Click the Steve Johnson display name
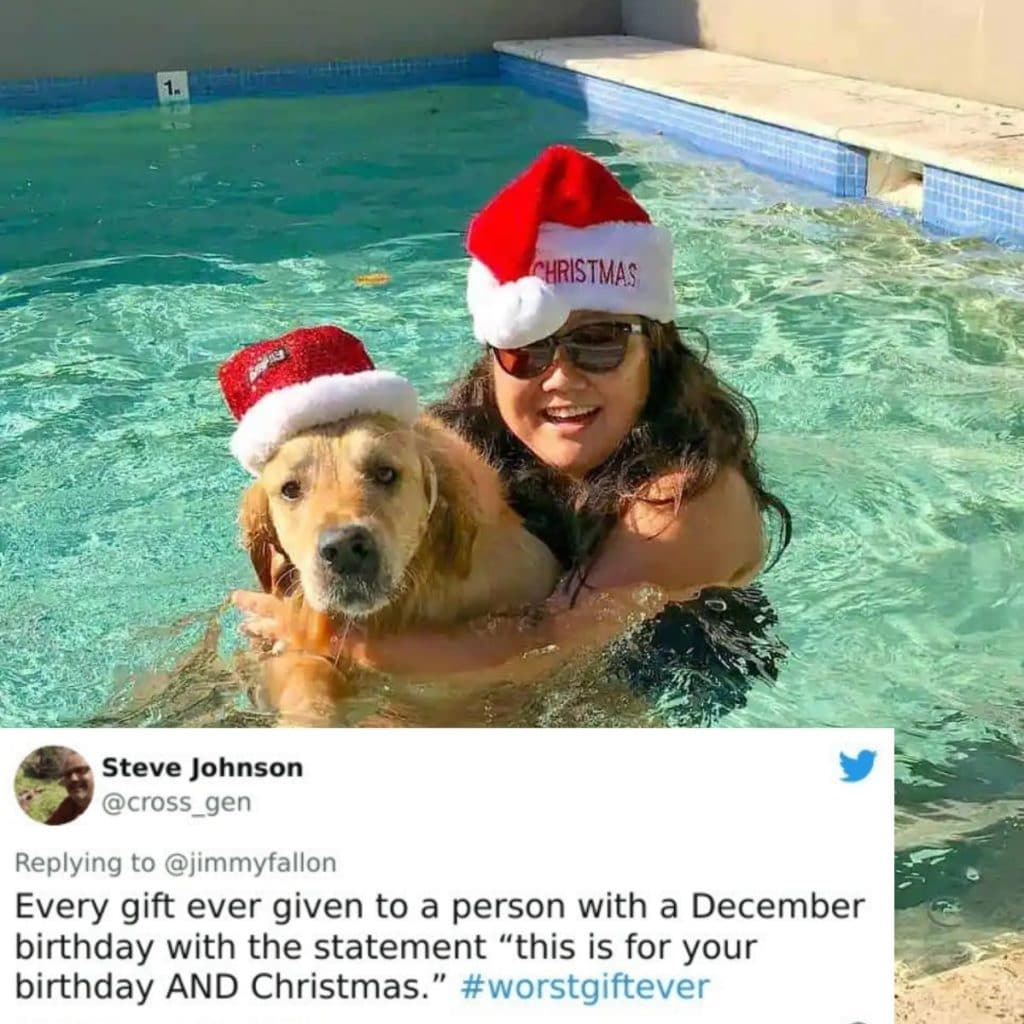The width and height of the screenshot is (1024, 1024). point(202,767)
